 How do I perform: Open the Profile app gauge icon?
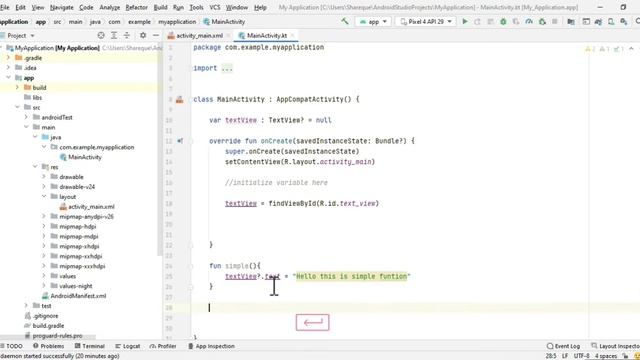529,22
